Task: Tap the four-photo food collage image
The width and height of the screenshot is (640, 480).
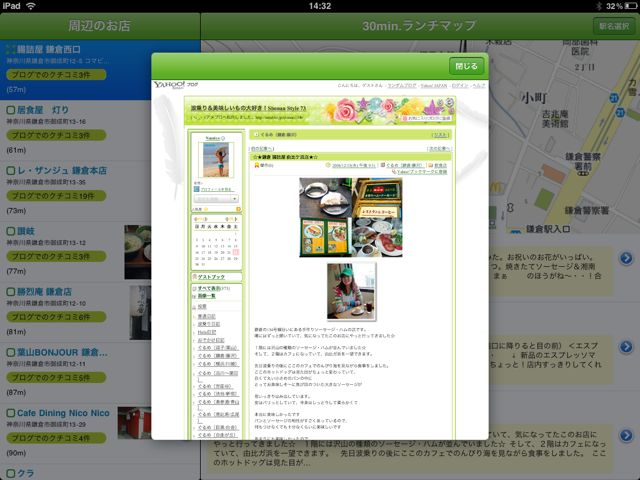Action: [x=351, y=217]
